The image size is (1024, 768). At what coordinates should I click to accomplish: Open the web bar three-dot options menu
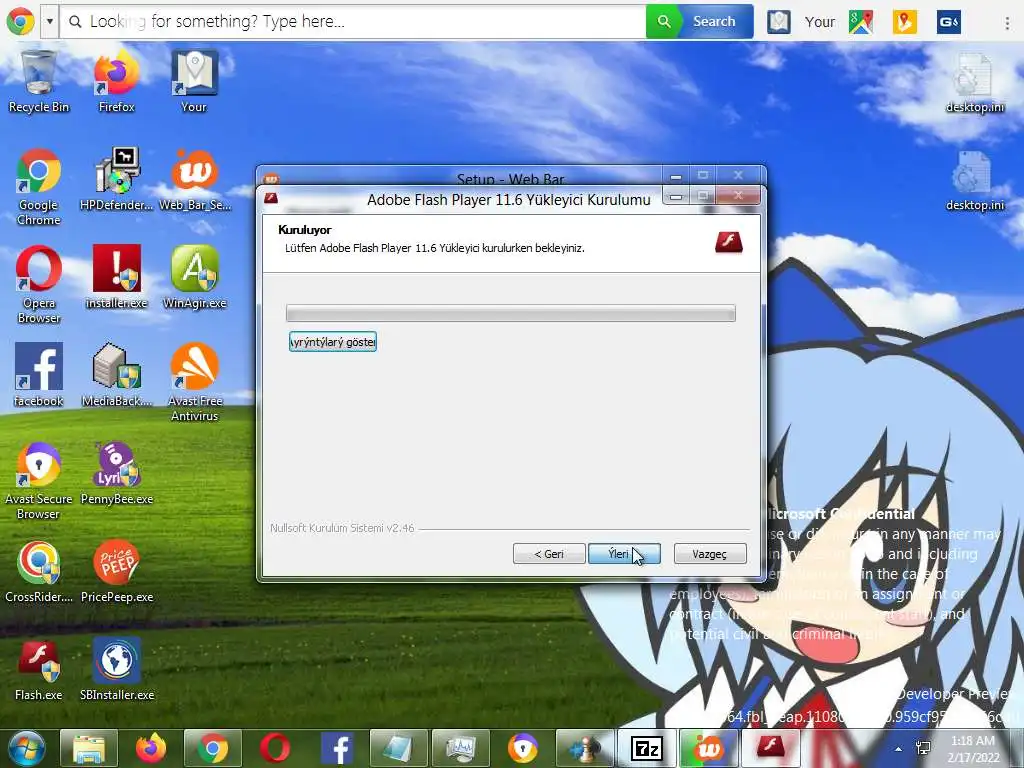pyautogui.click(x=1007, y=22)
